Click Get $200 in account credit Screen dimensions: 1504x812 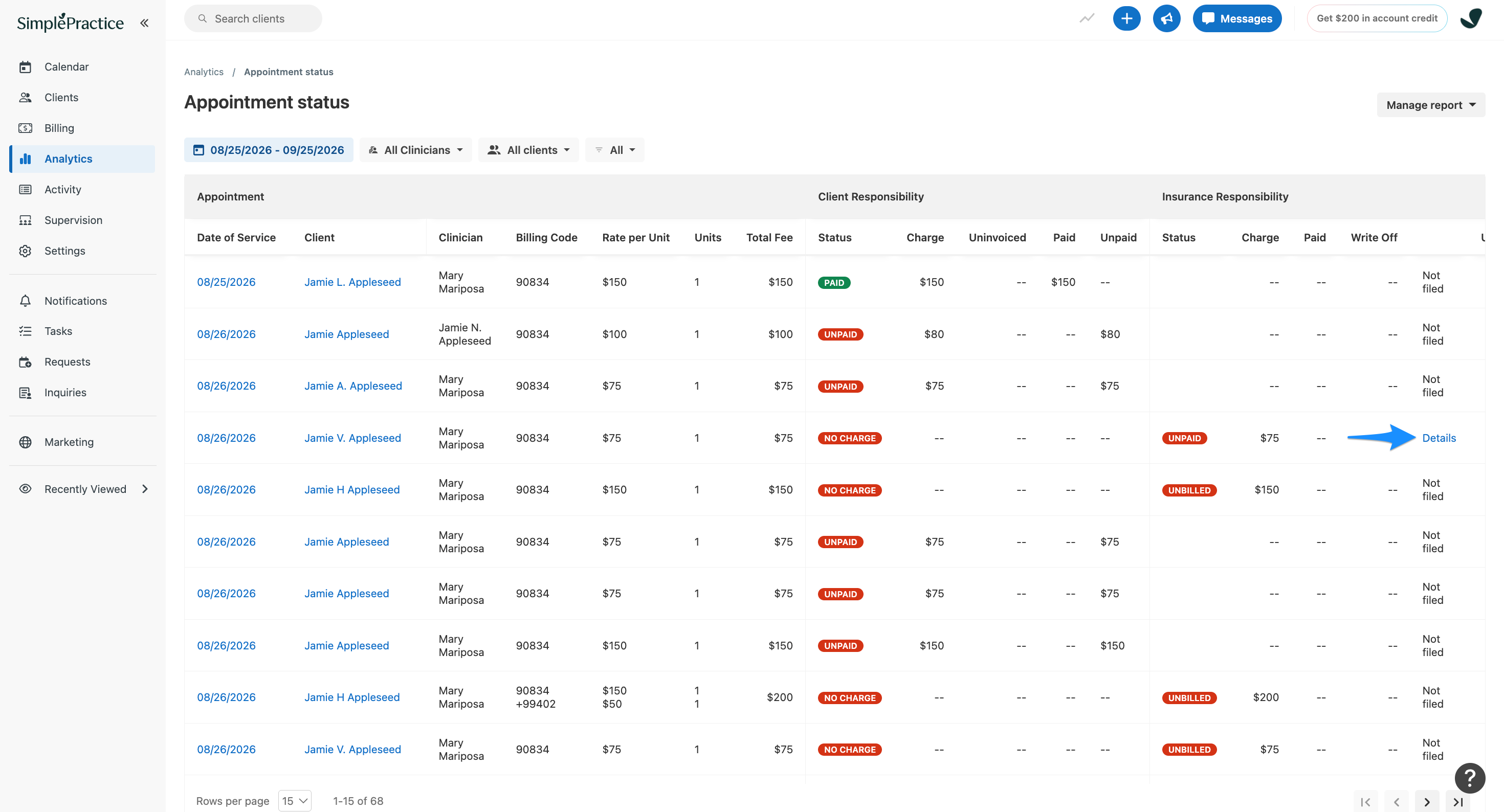(1376, 19)
